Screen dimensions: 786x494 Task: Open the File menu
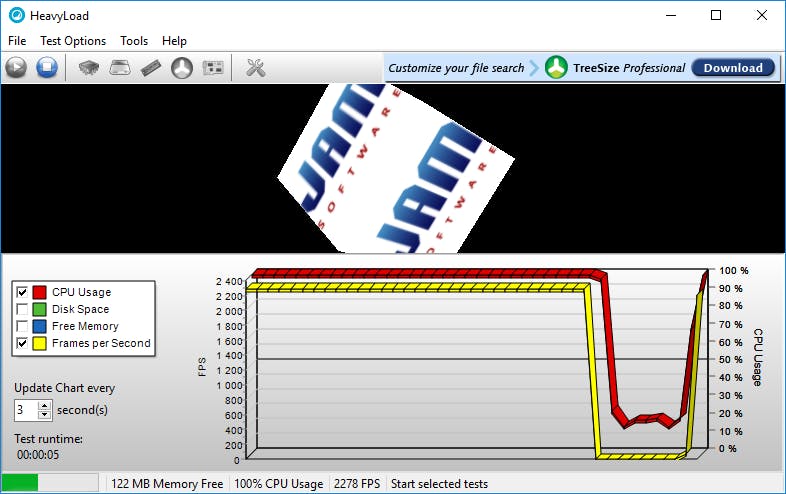17,41
